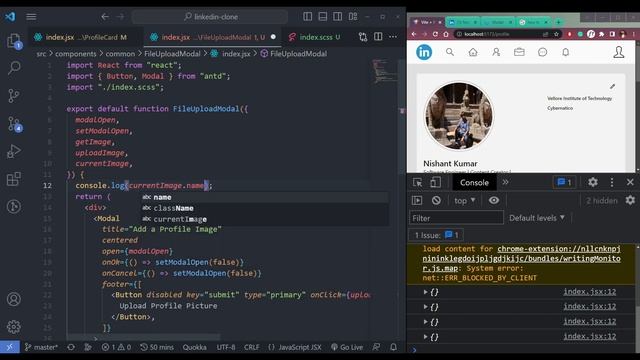Open the Extensions view
This screenshot has height=360, width=640.
(x=14, y=179)
